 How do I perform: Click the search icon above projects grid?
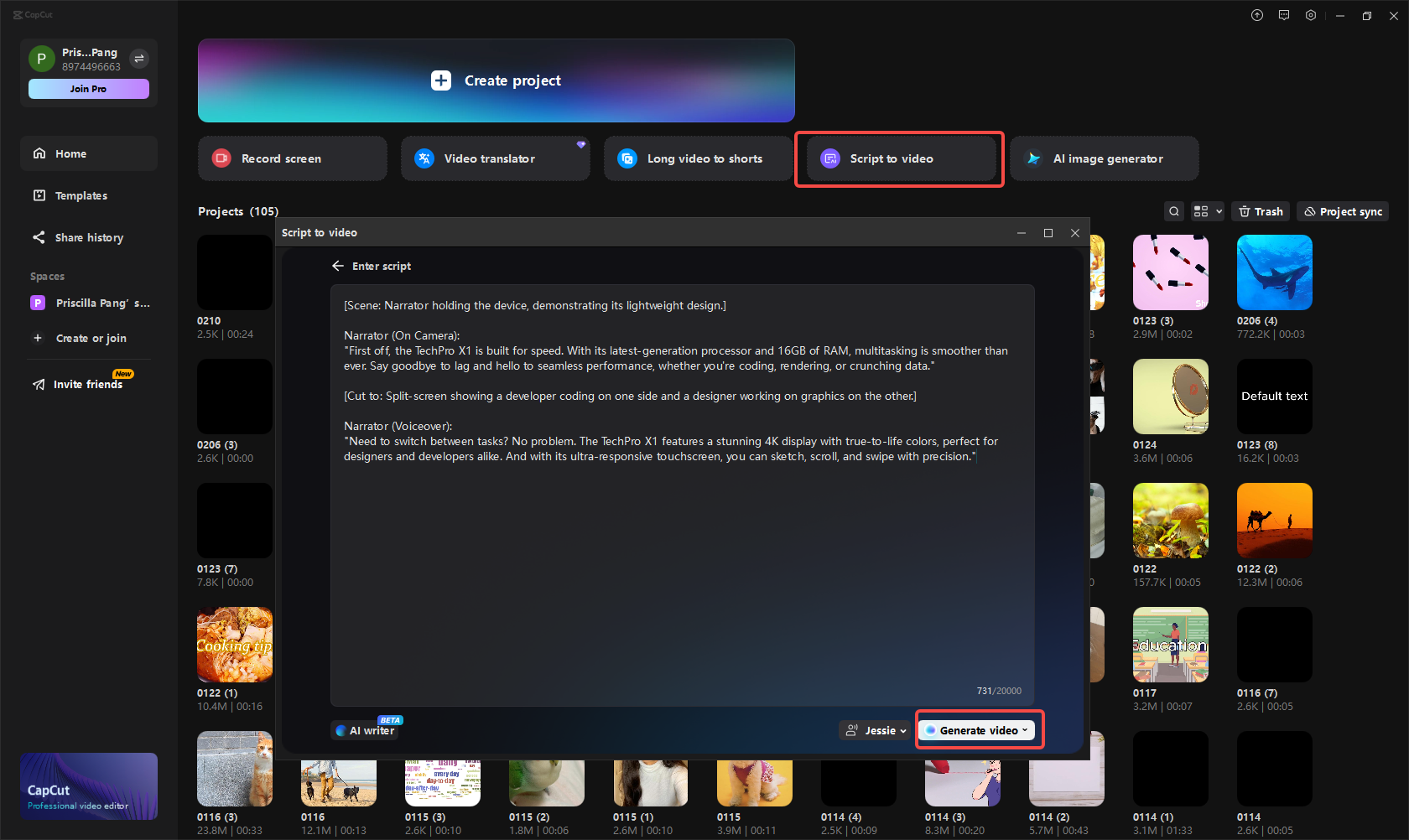tap(1174, 211)
